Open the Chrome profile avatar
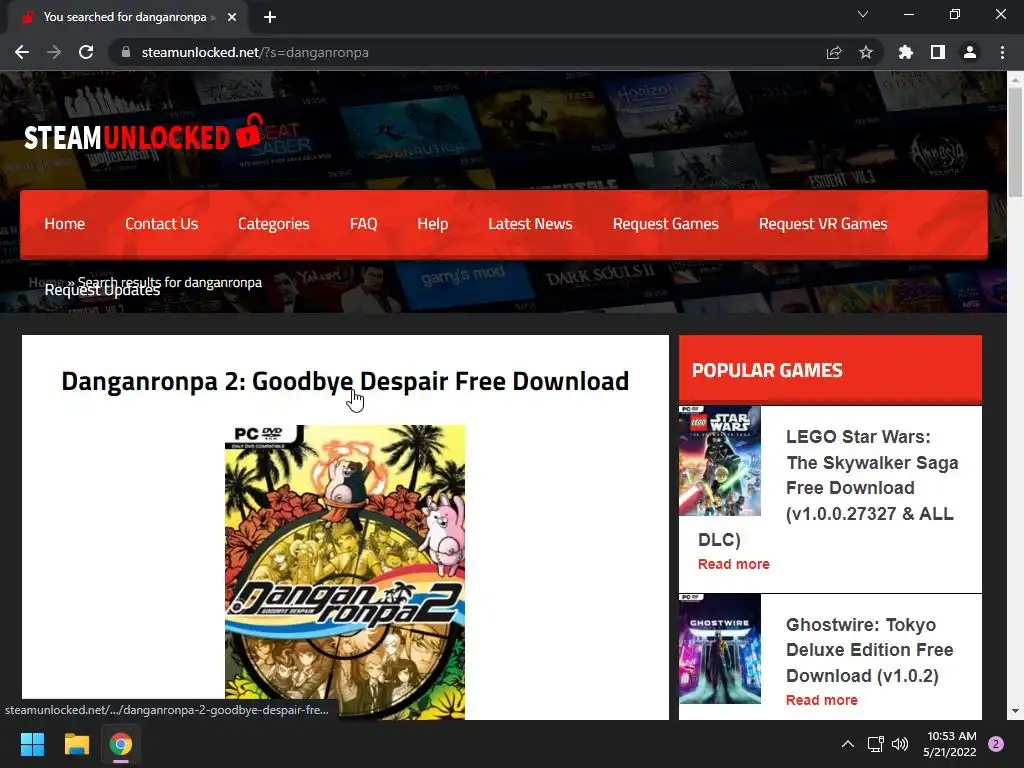The width and height of the screenshot is (1024, 768). pyautogui.click(x=970, y=52)
